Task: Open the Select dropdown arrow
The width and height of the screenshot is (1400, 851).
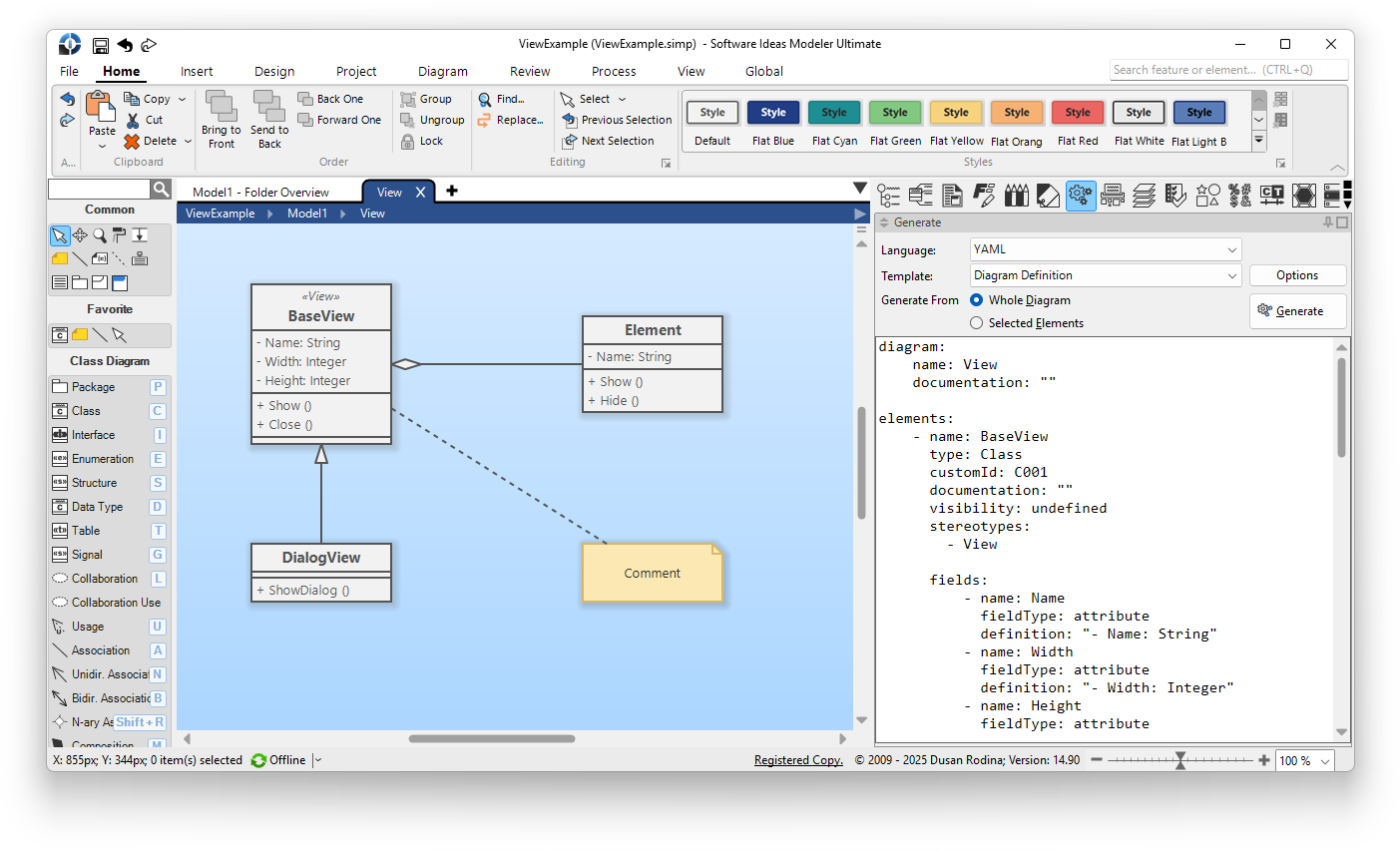Action: pyautogui.click(x=622, y=100)
